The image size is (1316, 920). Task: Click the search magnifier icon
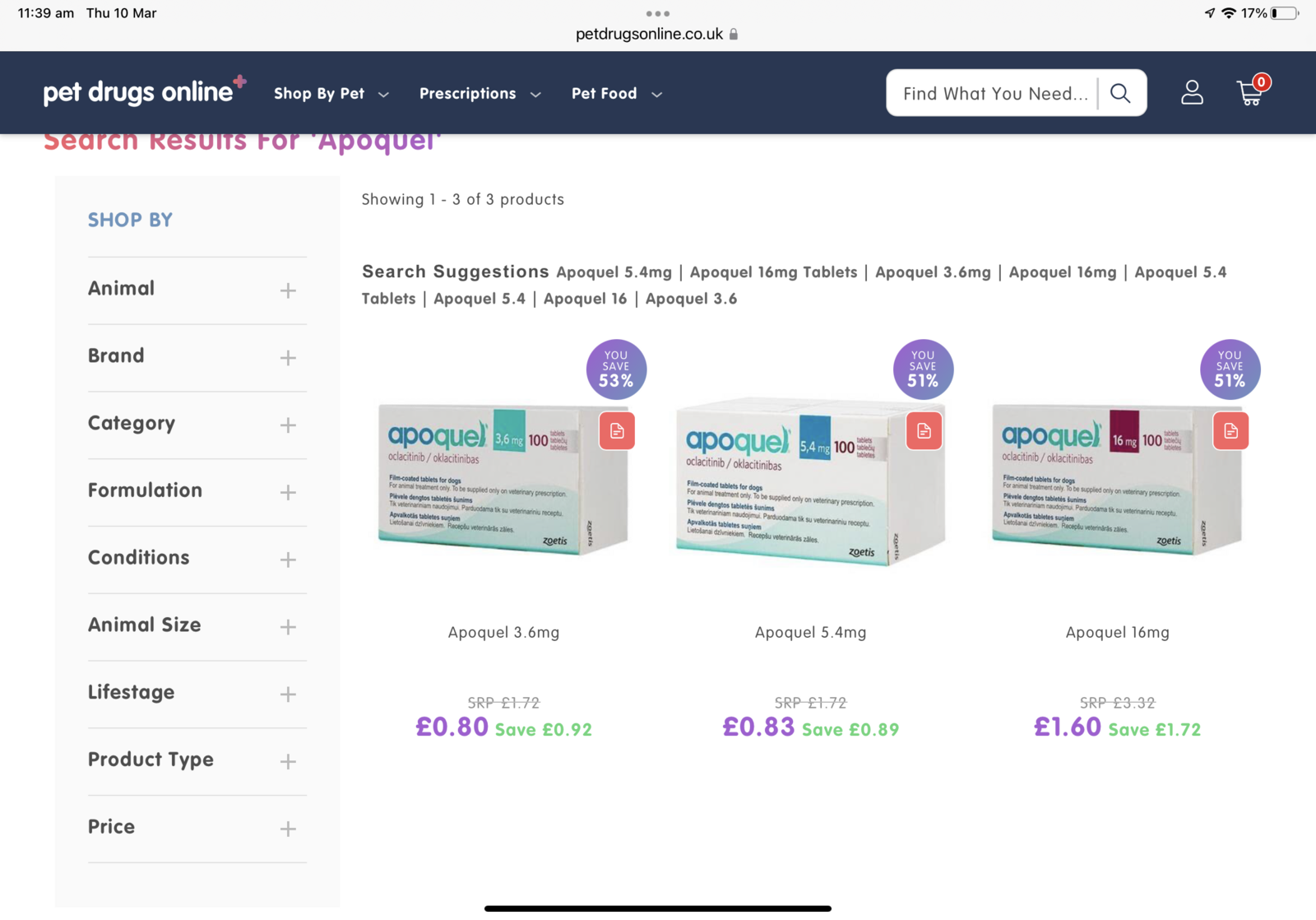pyautogui.click(x=1120, y=93)
